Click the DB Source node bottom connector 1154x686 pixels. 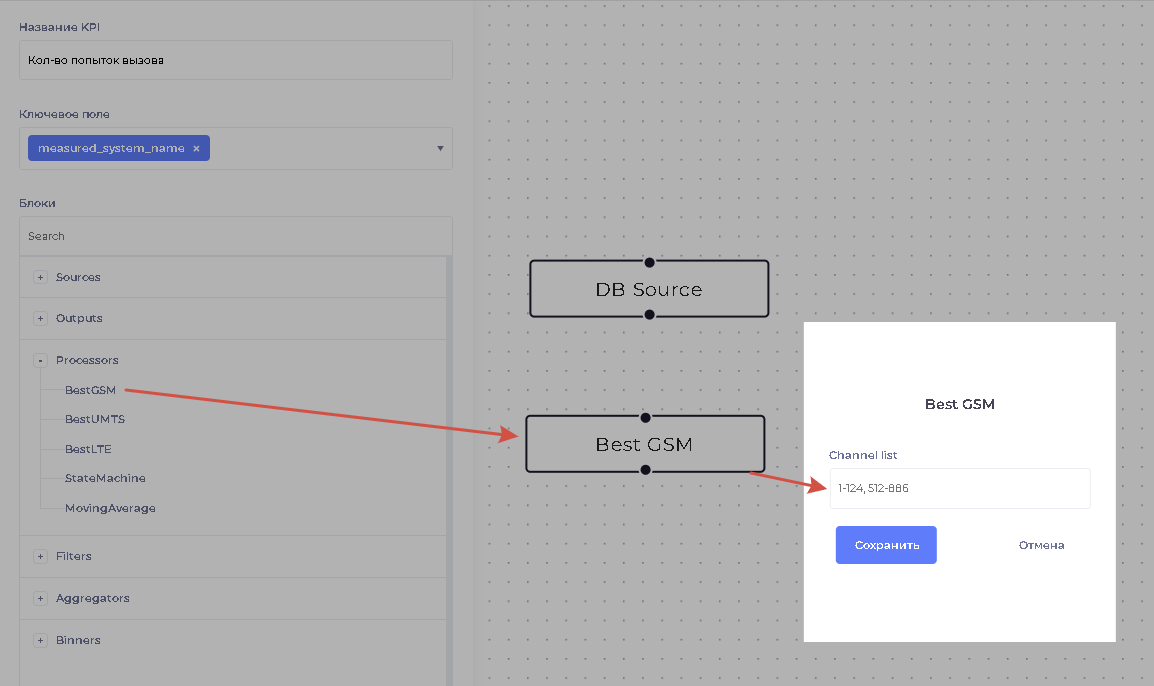pyautogui.click(x=649, y=314)
